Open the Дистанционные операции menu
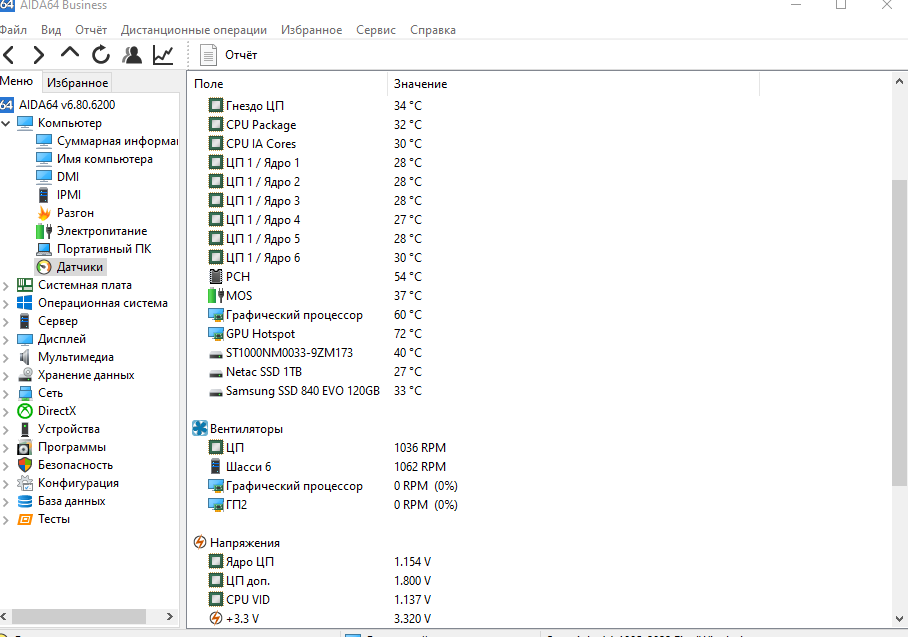Image resolution: width=908 pixels, height=637 pixels. (193, 30)
